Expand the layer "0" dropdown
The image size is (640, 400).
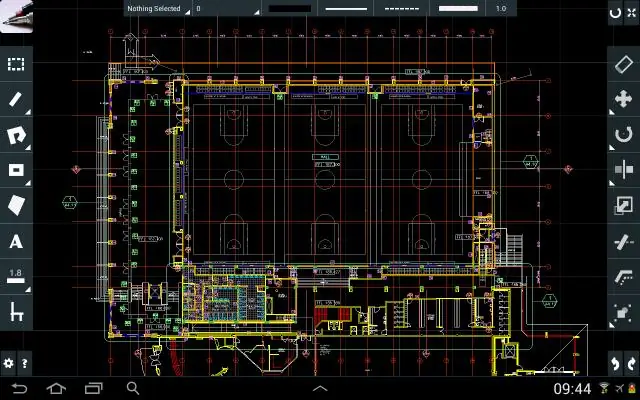coord(226,9)
